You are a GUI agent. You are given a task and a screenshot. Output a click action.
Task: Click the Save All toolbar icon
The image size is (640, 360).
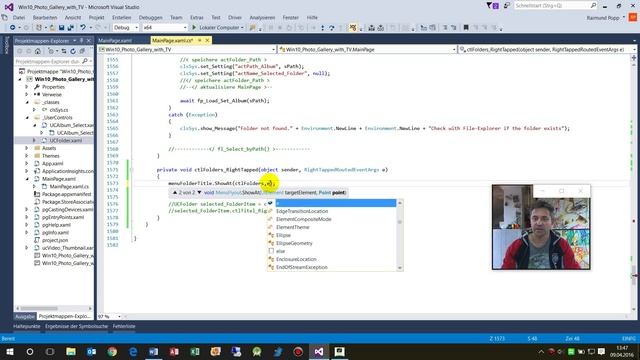click(x=70, y=28)
